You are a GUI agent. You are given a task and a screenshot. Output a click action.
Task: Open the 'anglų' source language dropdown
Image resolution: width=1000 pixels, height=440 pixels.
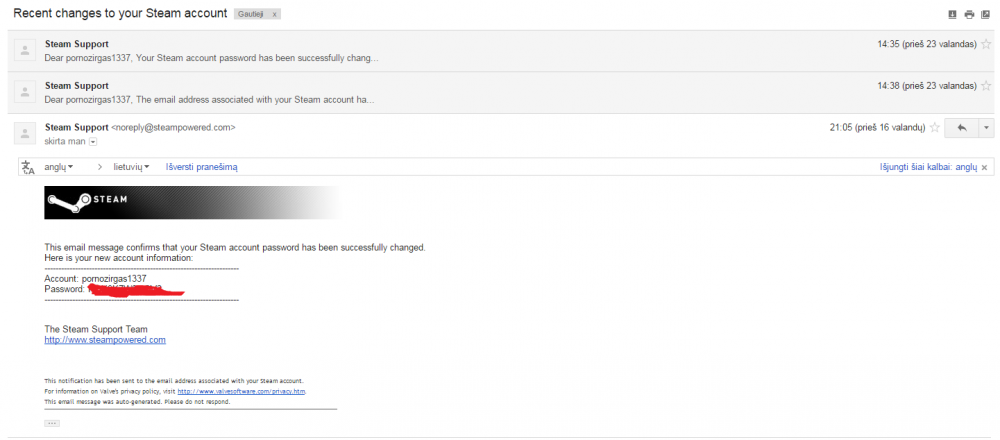(x=59, y=166)
